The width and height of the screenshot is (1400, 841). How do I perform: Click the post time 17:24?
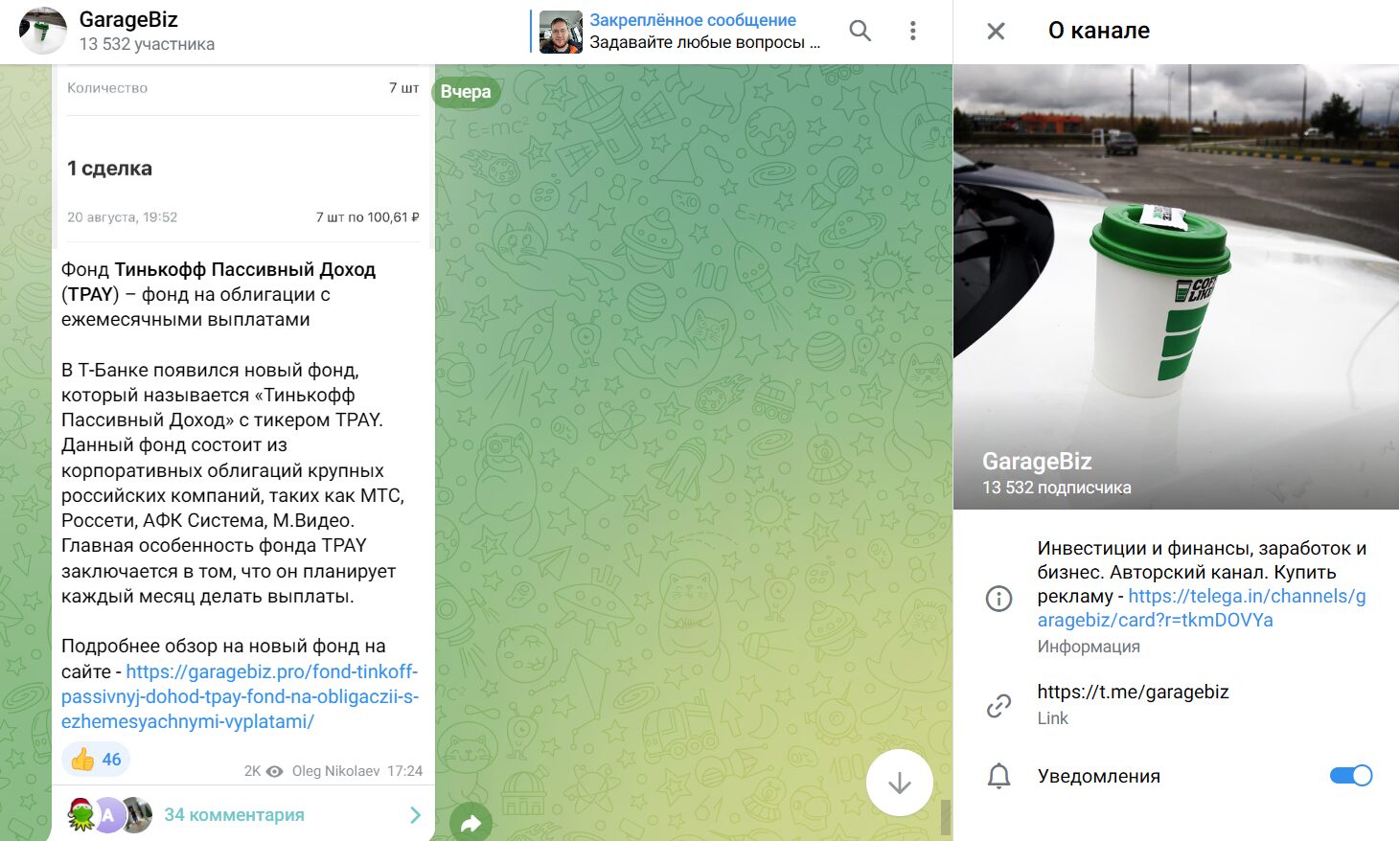click(x=404, y=771)
